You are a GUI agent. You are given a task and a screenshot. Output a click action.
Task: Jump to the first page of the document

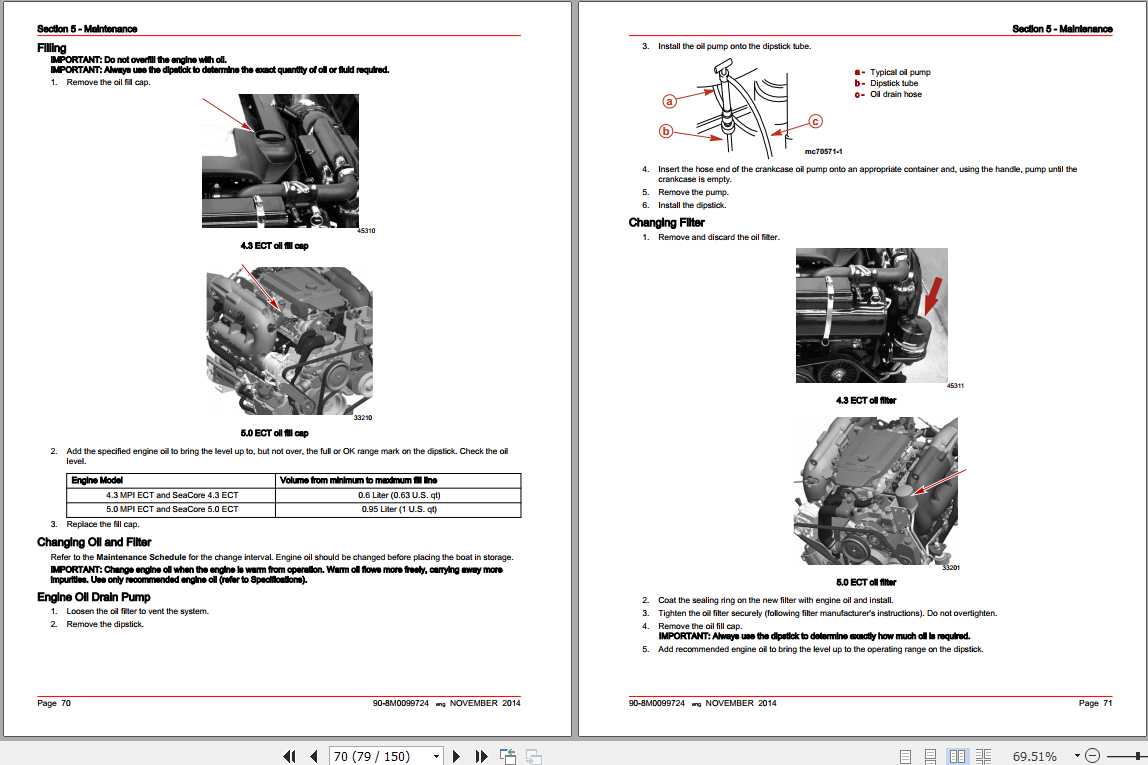coord(290,756)
